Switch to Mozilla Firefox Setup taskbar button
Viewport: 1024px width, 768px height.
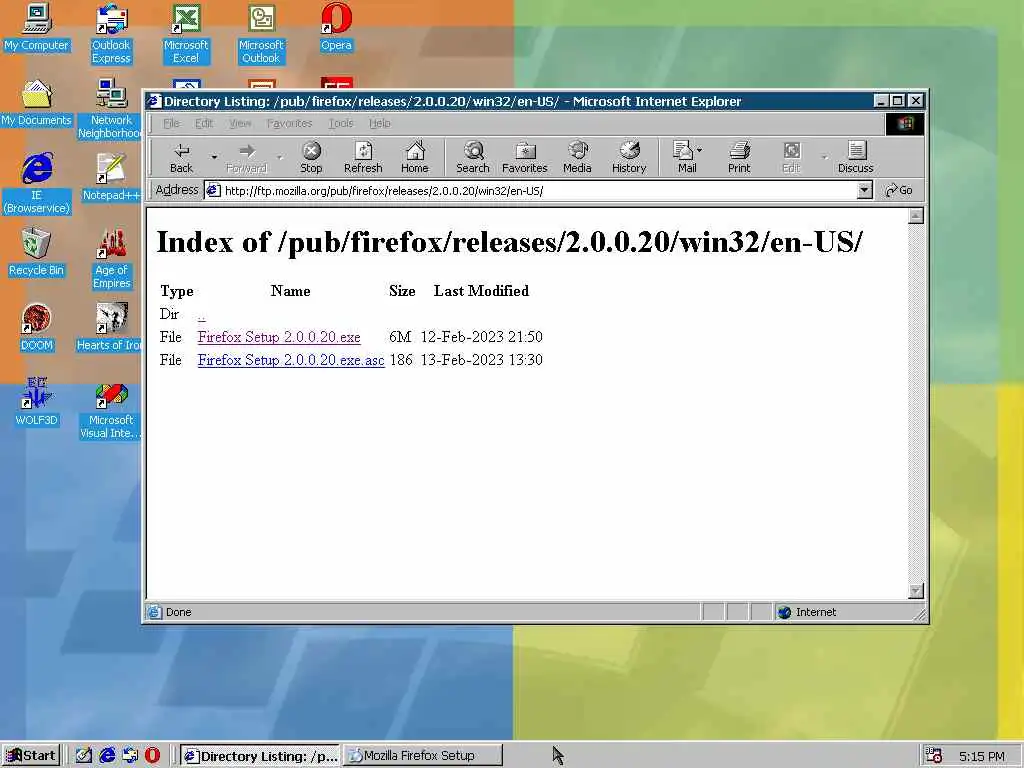click(423, 756)
